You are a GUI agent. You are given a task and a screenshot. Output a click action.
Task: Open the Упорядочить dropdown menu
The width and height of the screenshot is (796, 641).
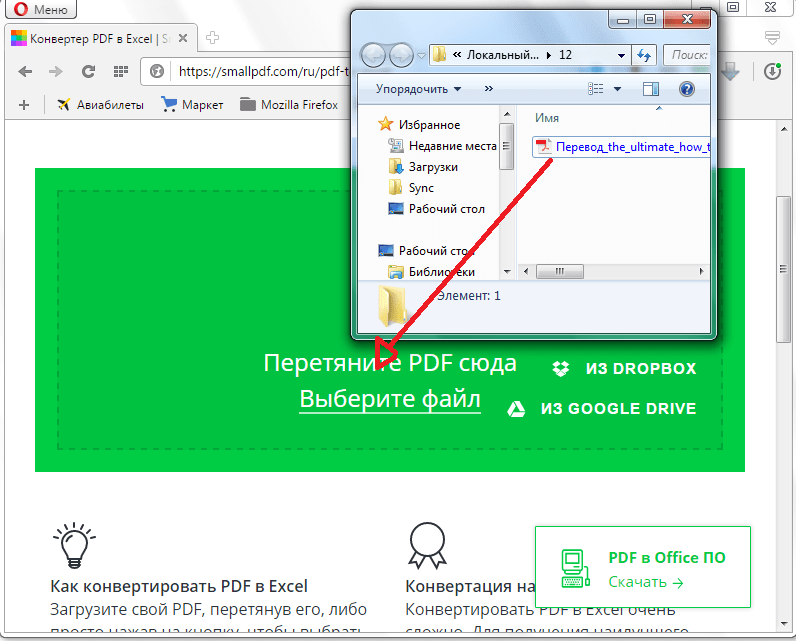[418, 89]
